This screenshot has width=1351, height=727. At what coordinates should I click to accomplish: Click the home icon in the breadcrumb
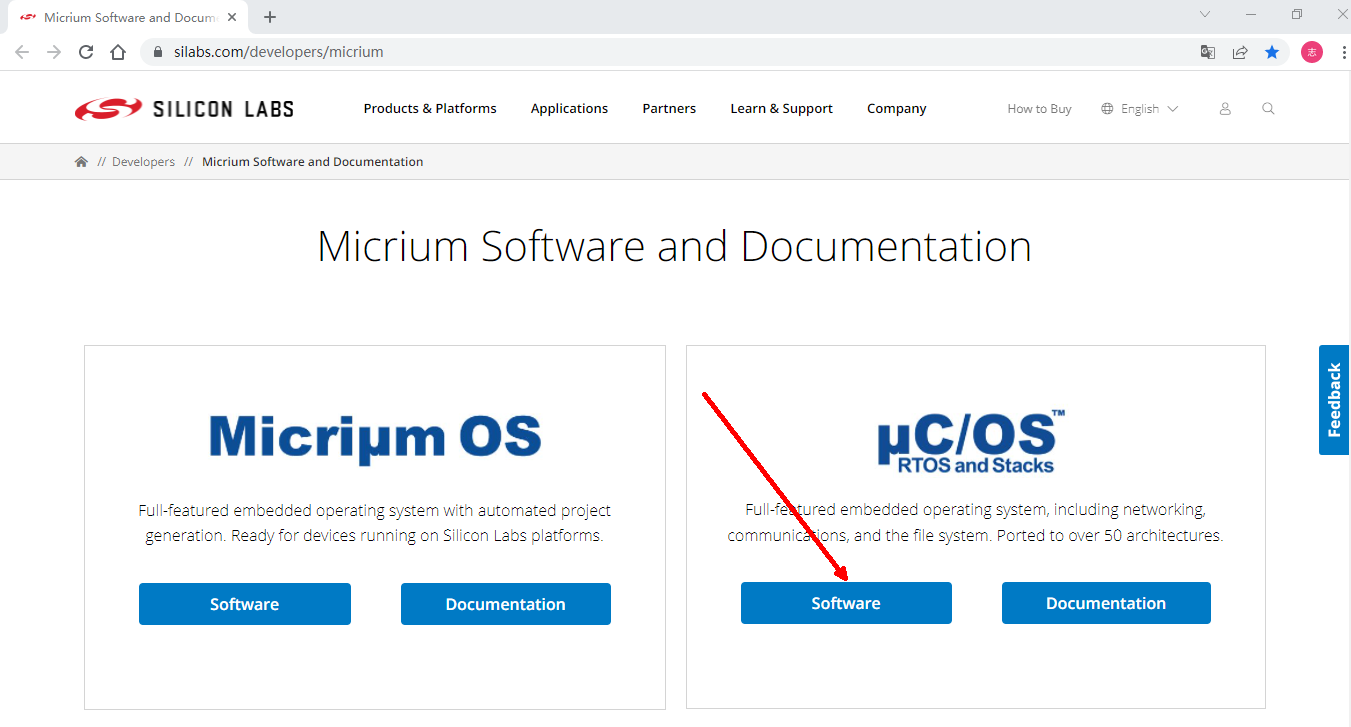[x=81, y=161]
